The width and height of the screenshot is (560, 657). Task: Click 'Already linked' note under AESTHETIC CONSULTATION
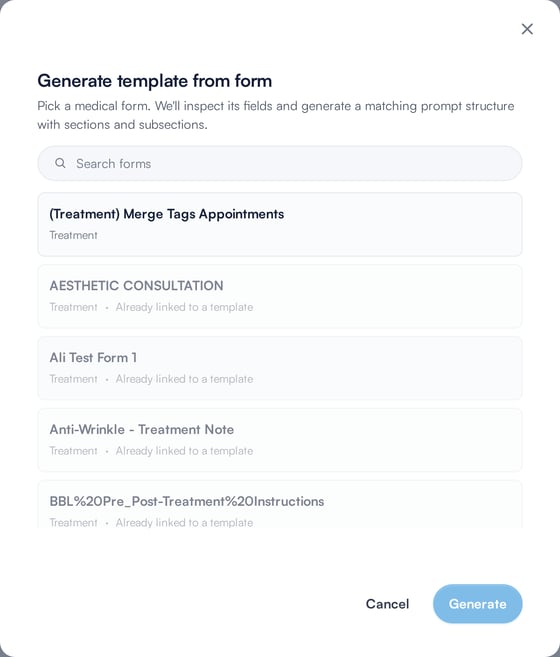[x=184, y=307]
